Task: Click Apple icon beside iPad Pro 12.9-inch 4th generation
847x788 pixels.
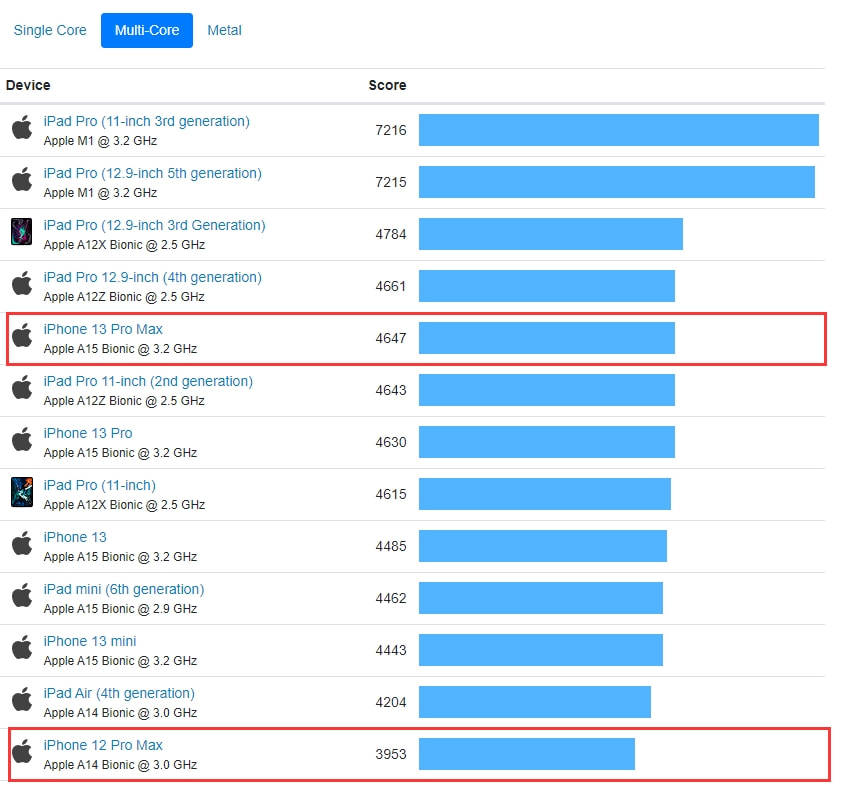Action: (22, 284)
